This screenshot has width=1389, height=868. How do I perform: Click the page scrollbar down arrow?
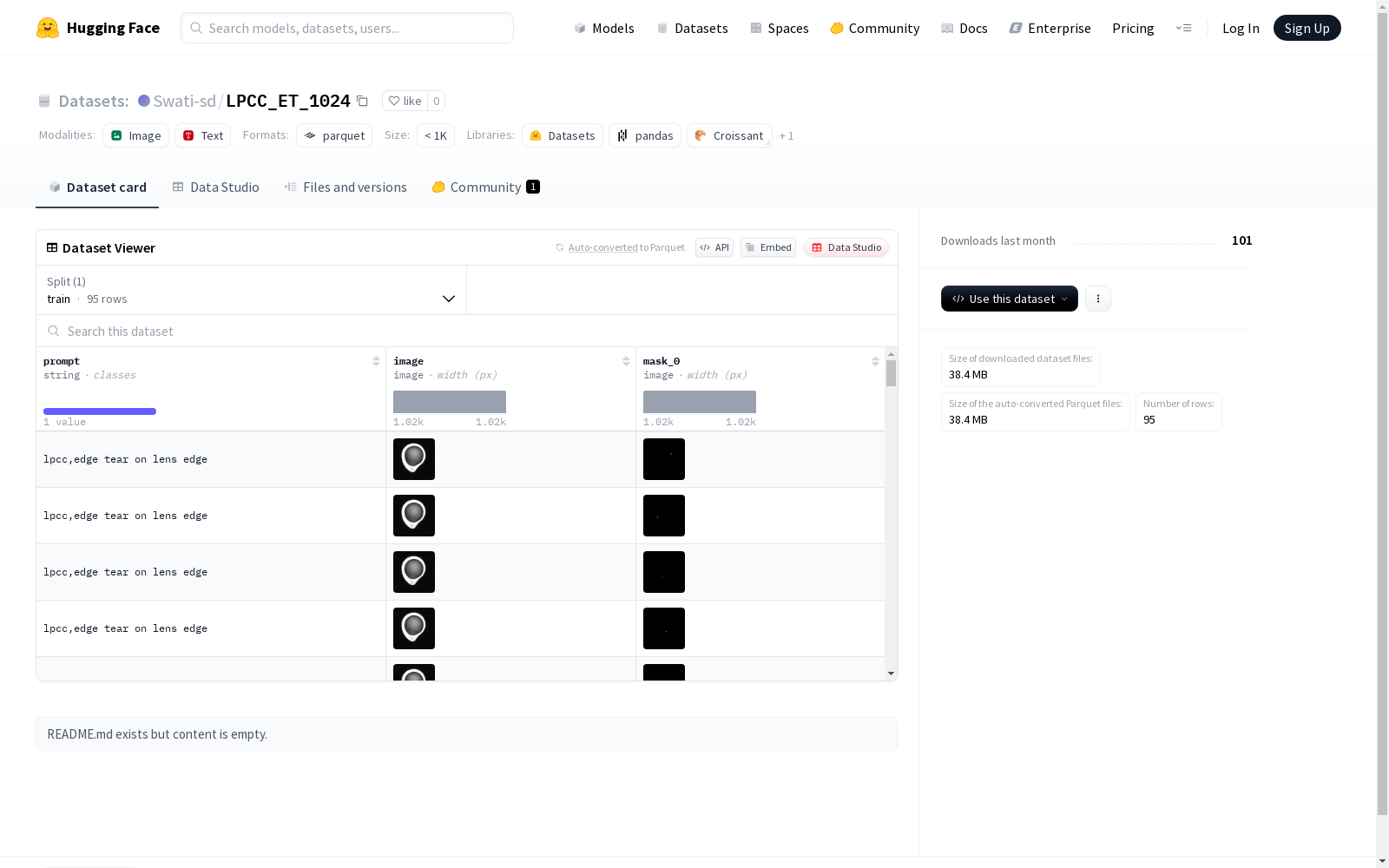coord(1382,861)
